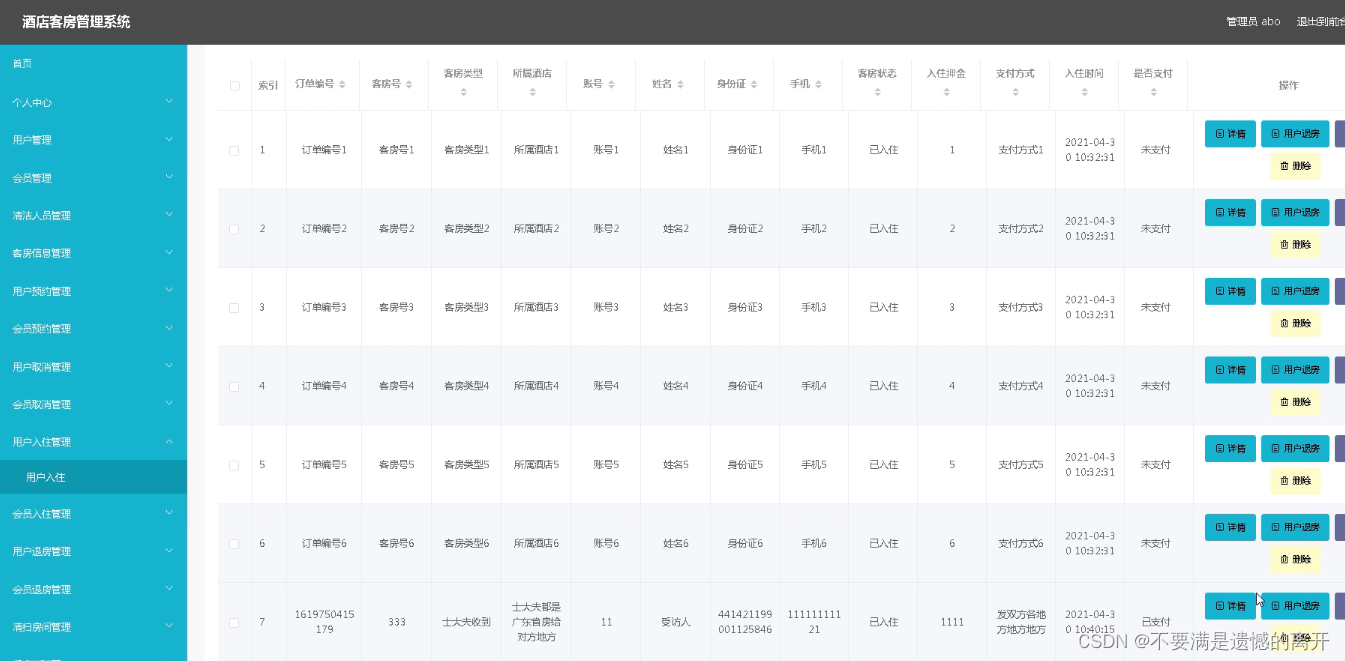
Task: Open the 会员取消管理 sidebar menu
Action: (x=93, y=405)
